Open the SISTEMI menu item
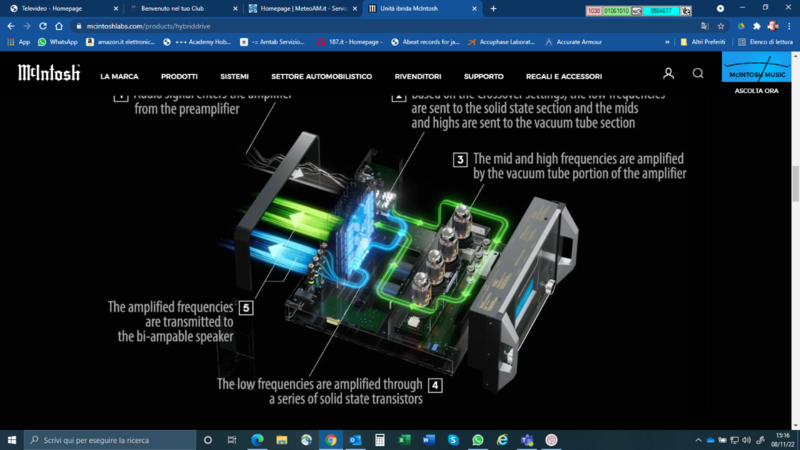800x450 pixels. click(x=234, y=76)
